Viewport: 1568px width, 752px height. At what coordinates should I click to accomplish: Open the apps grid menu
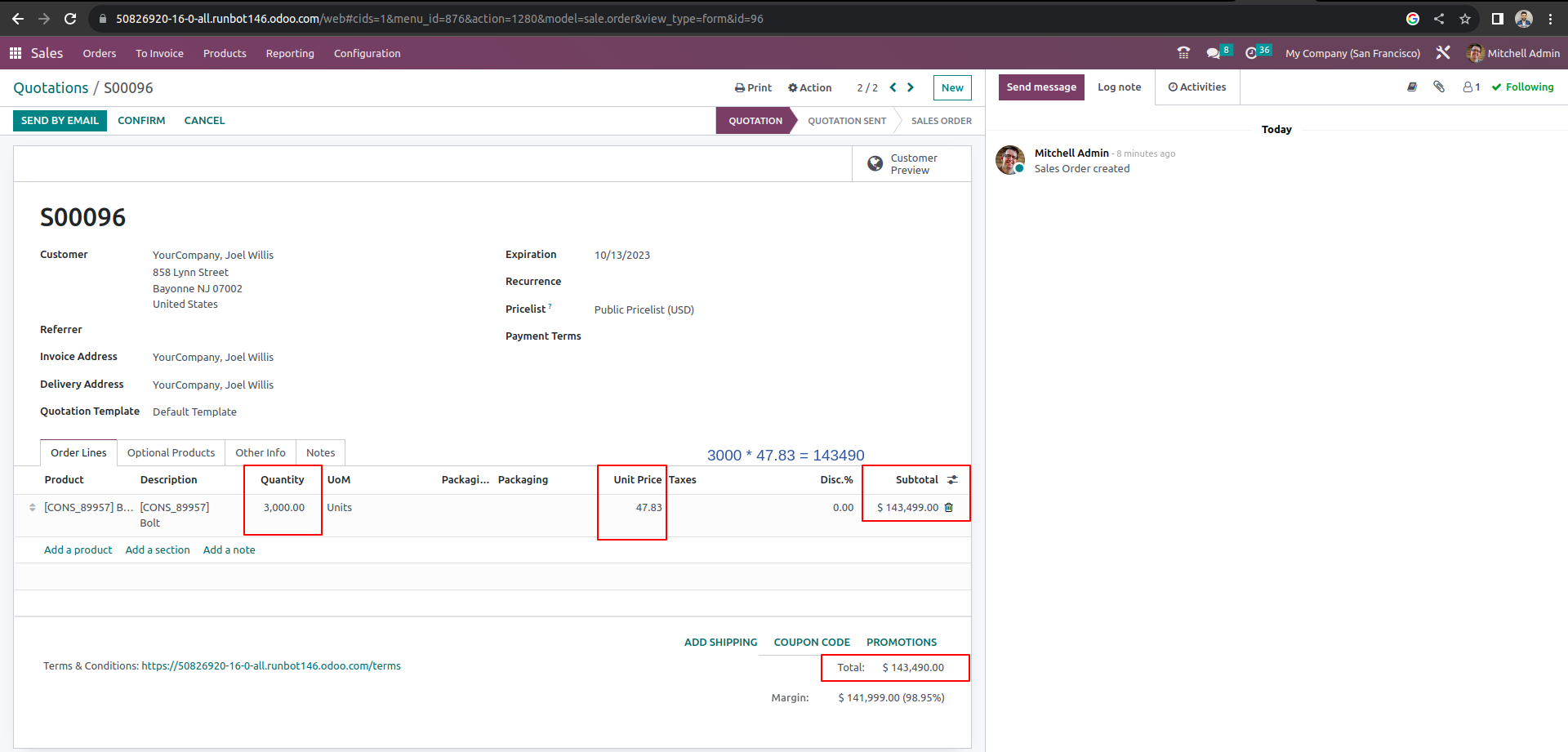(15, 52)
